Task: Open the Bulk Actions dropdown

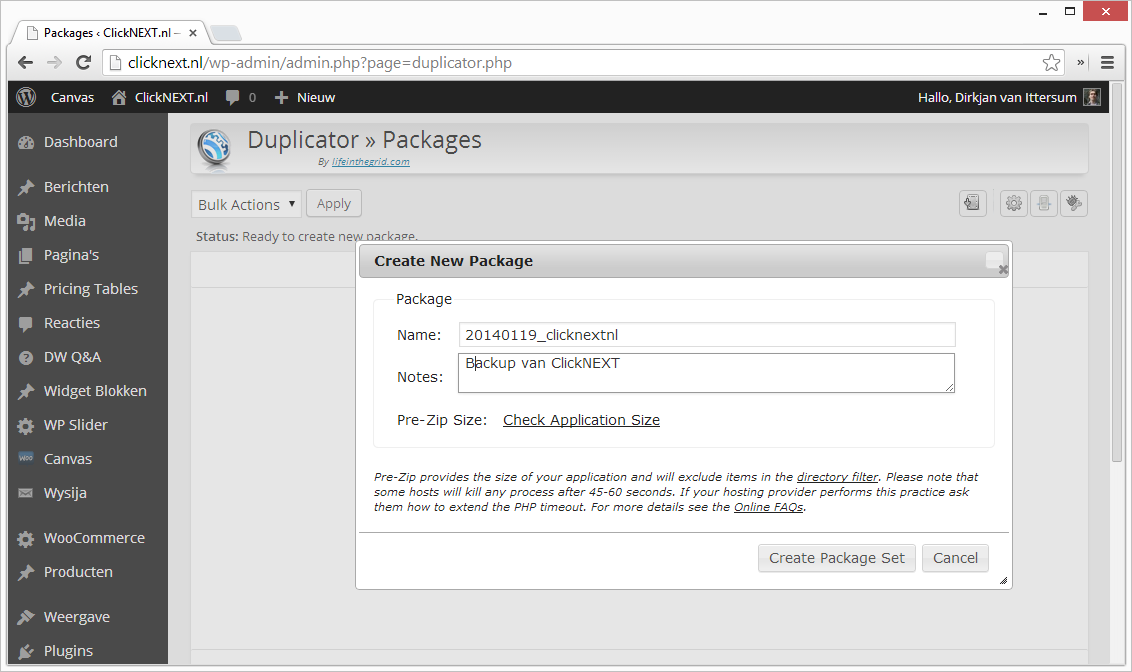Action: pyautogui.click(x=246, y=204)
